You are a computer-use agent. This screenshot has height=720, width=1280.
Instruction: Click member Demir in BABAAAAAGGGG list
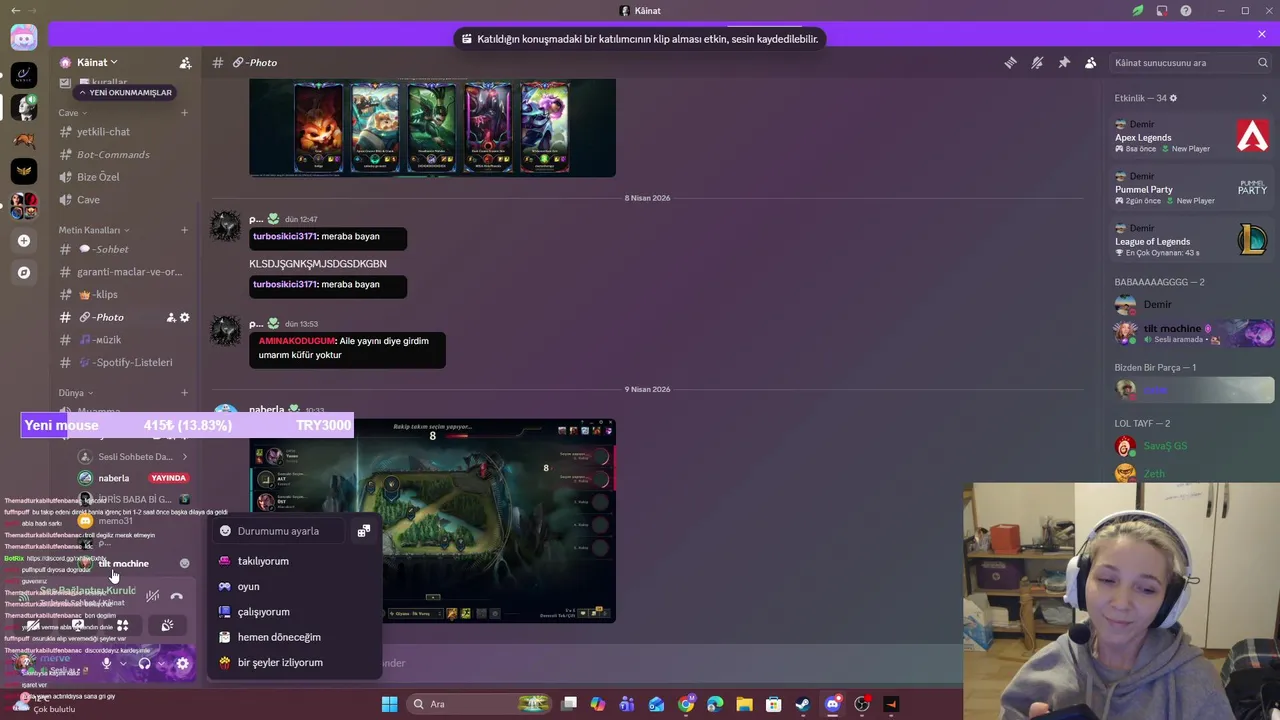(x=1192, y=304)
